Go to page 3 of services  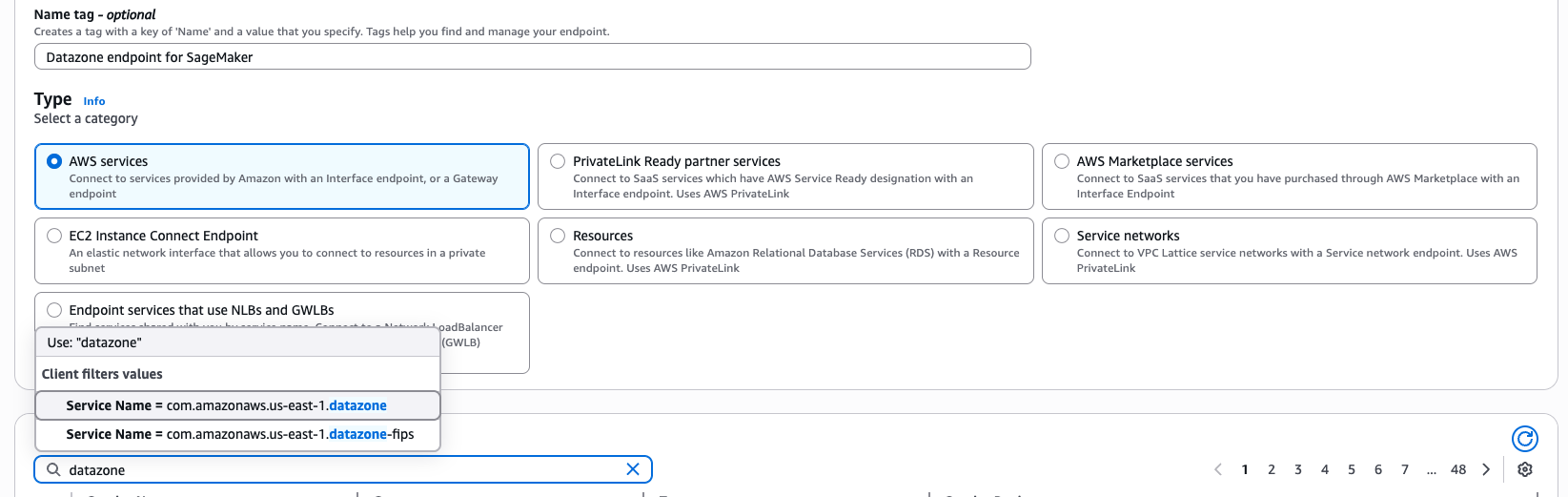click(x=1298, y=469)
